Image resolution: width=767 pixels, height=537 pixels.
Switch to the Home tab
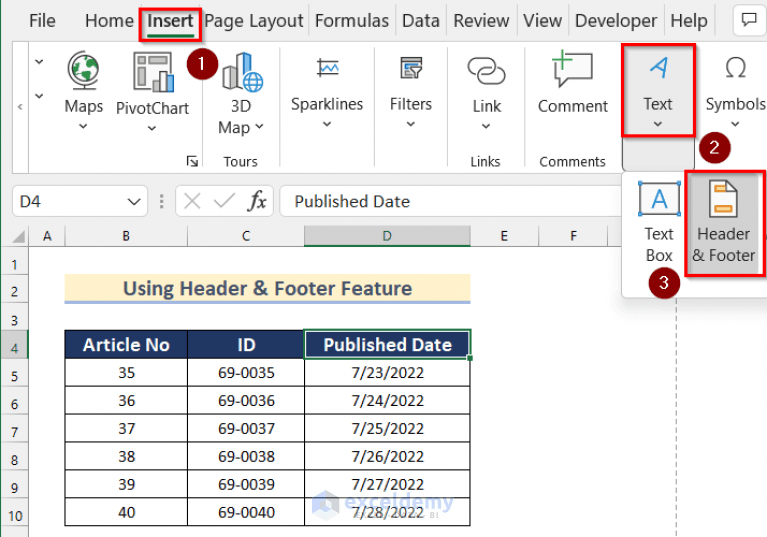(109, 21)
